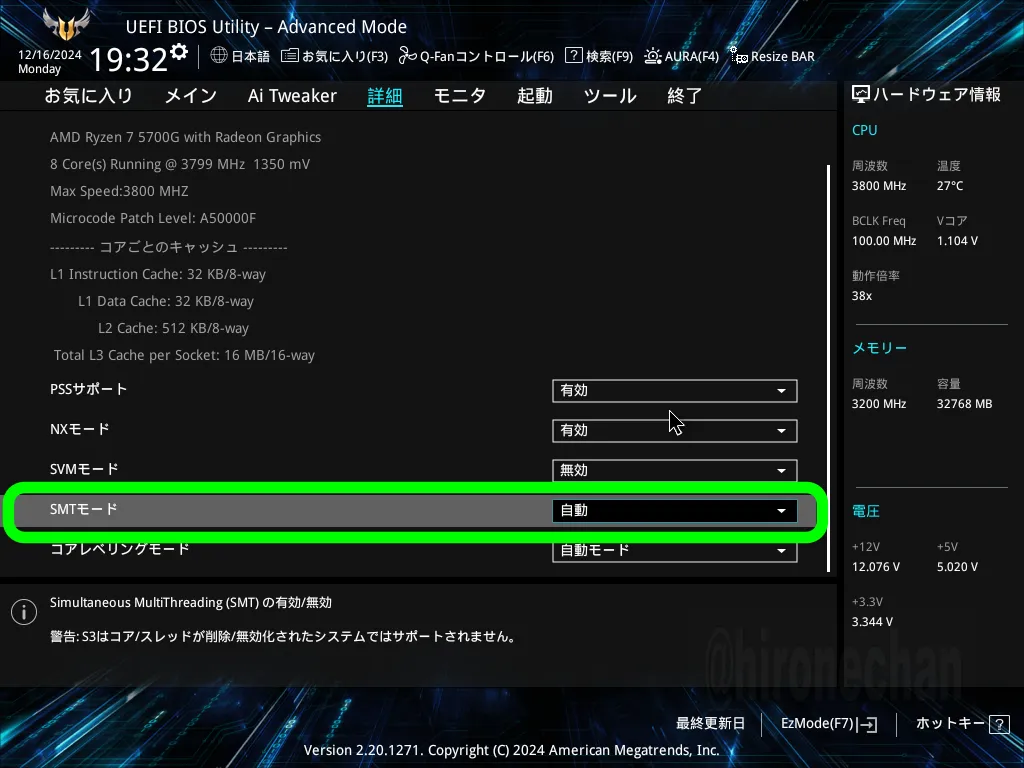Open Q-Fanコントロール(F6)

[477, 56]
